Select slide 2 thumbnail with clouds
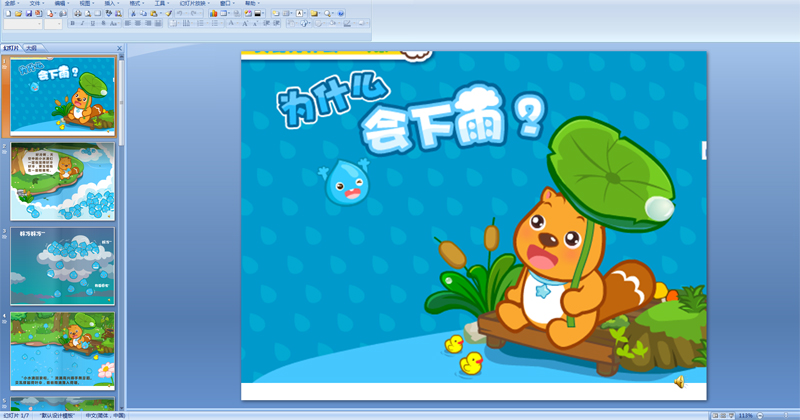 click(63, 182)
